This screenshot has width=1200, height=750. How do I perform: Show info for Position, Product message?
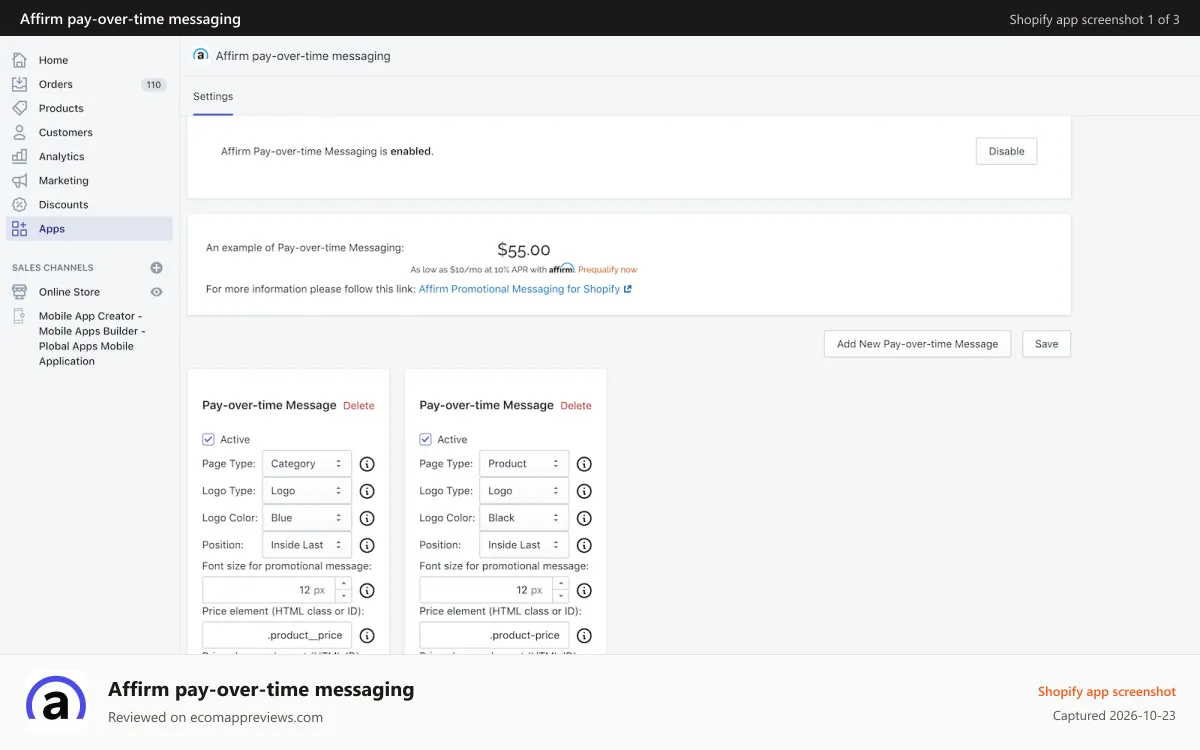tap(584, 545)
